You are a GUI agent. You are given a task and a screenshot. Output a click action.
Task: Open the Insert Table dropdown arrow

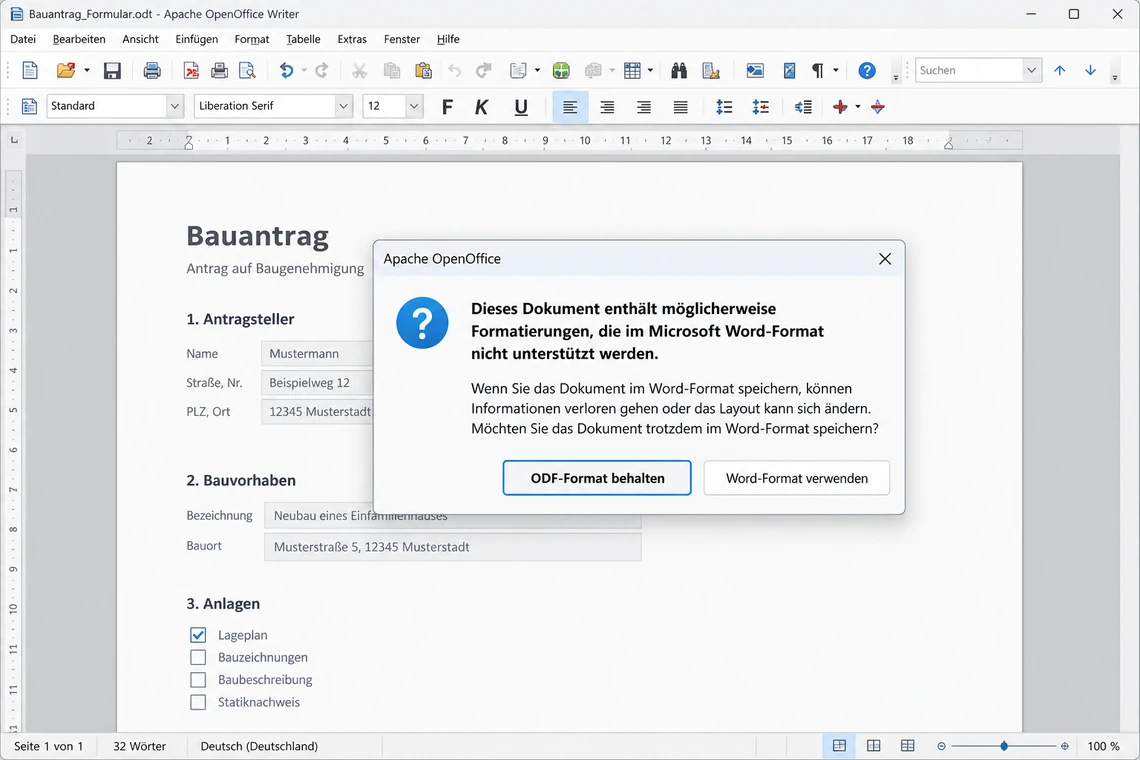pyautogui.click(x=650, y=71)
